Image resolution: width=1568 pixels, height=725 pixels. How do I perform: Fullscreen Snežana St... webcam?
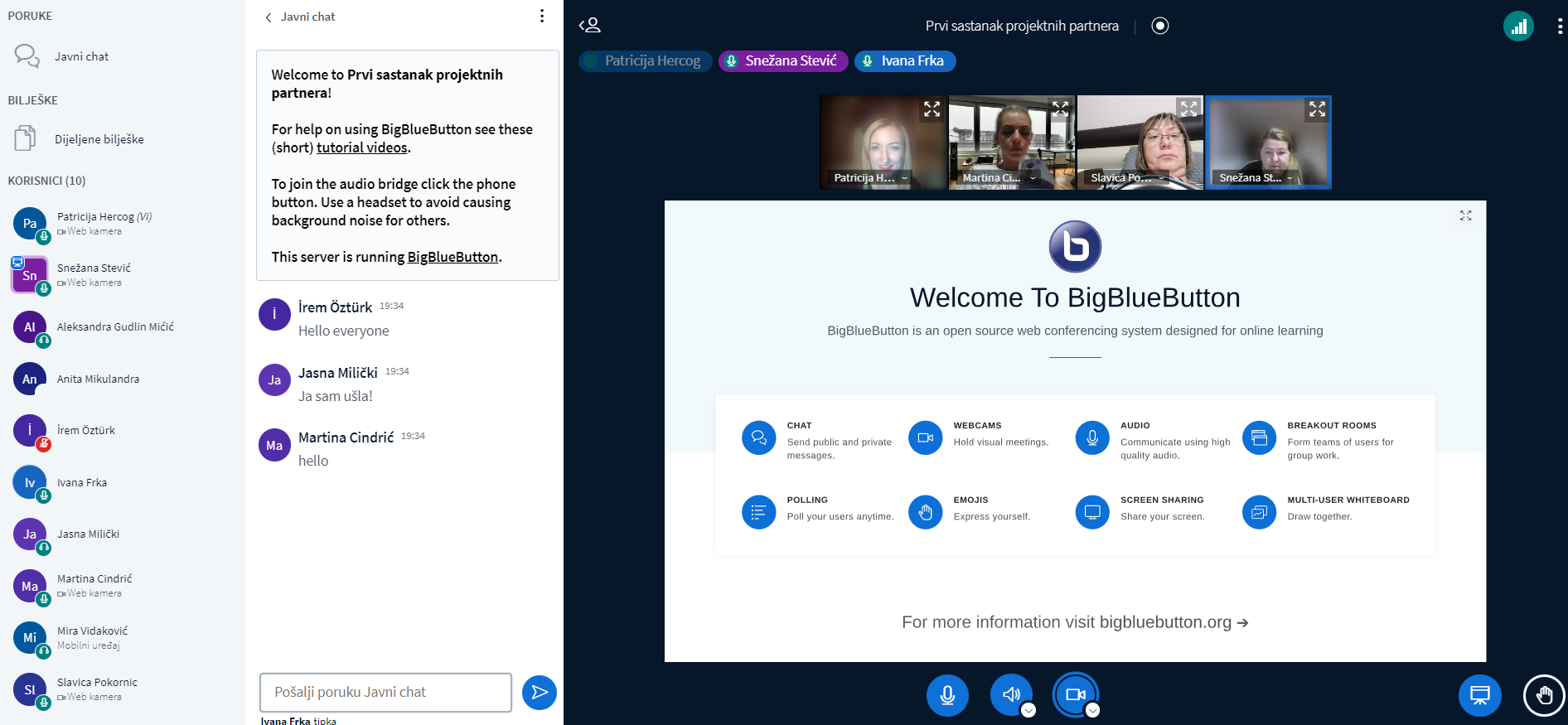pyautogui.click(x=1318, y=109)
